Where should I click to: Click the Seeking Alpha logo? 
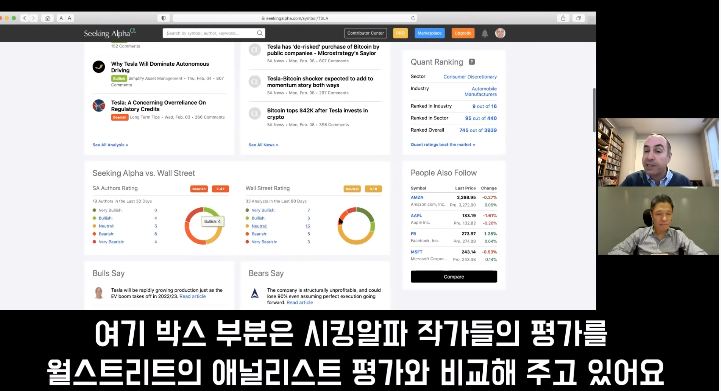(110, 33)
